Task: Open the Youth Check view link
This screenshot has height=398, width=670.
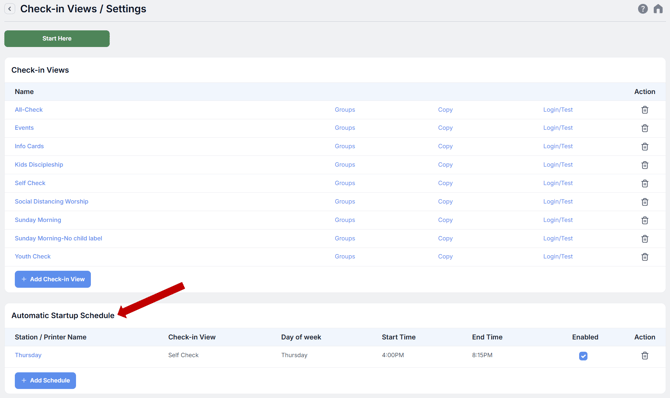Action: [32, 256]
